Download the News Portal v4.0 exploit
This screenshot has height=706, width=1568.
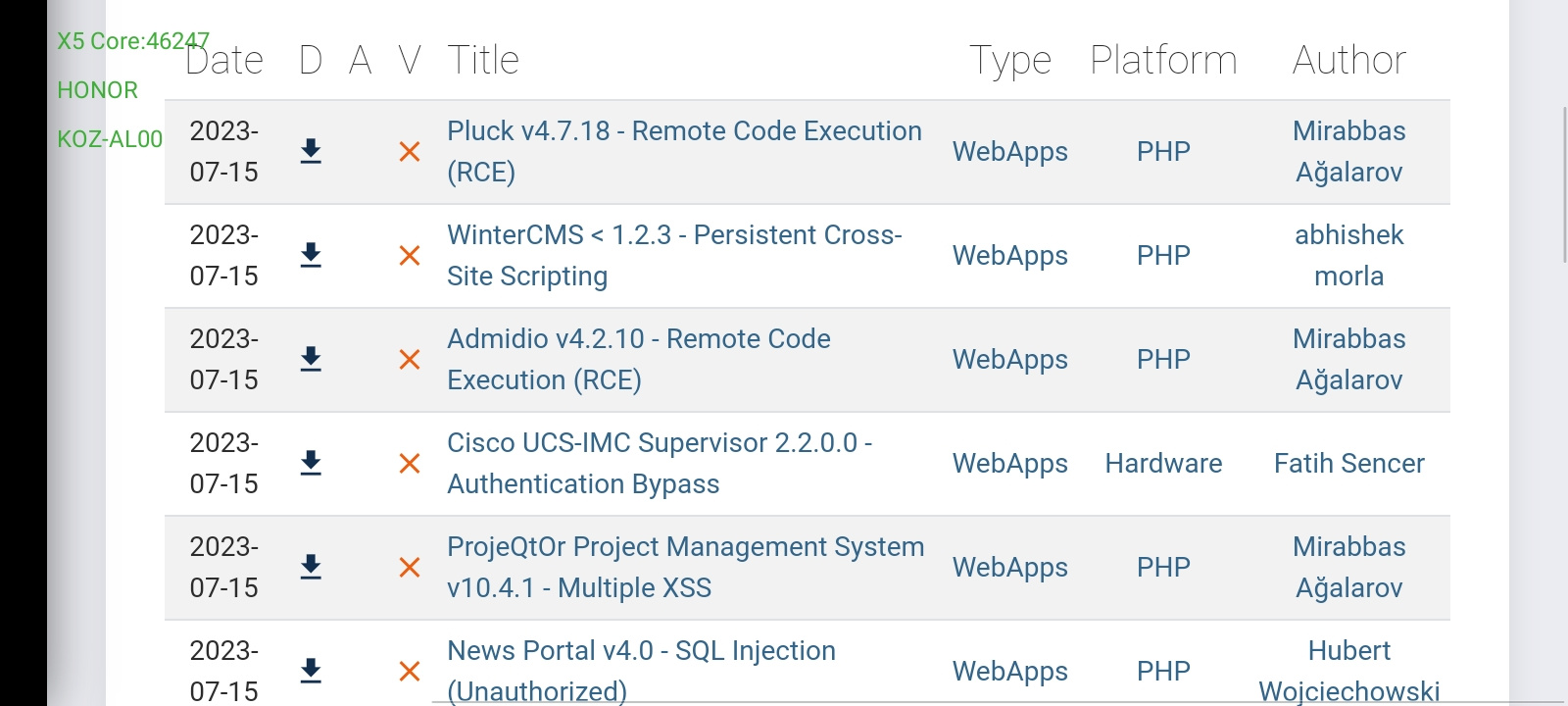pos(311,671)
